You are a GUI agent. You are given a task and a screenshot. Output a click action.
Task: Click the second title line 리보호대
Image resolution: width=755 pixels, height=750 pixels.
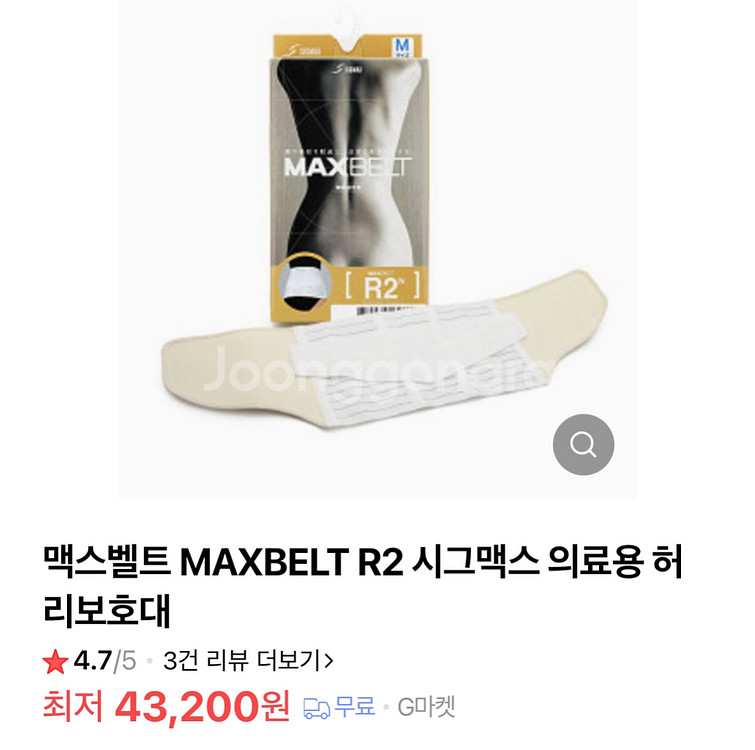(x=107, y=611)
